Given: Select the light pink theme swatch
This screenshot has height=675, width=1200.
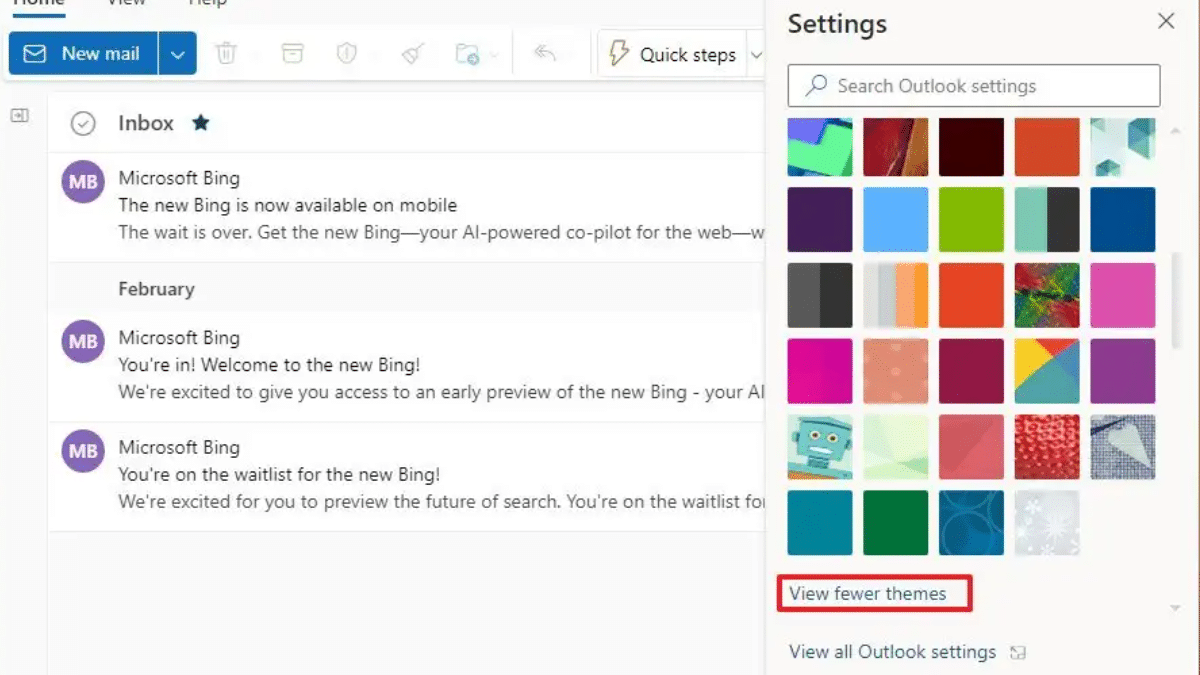Looking at the screenshot, I should pyautogui.click(x=1123, y=295).
